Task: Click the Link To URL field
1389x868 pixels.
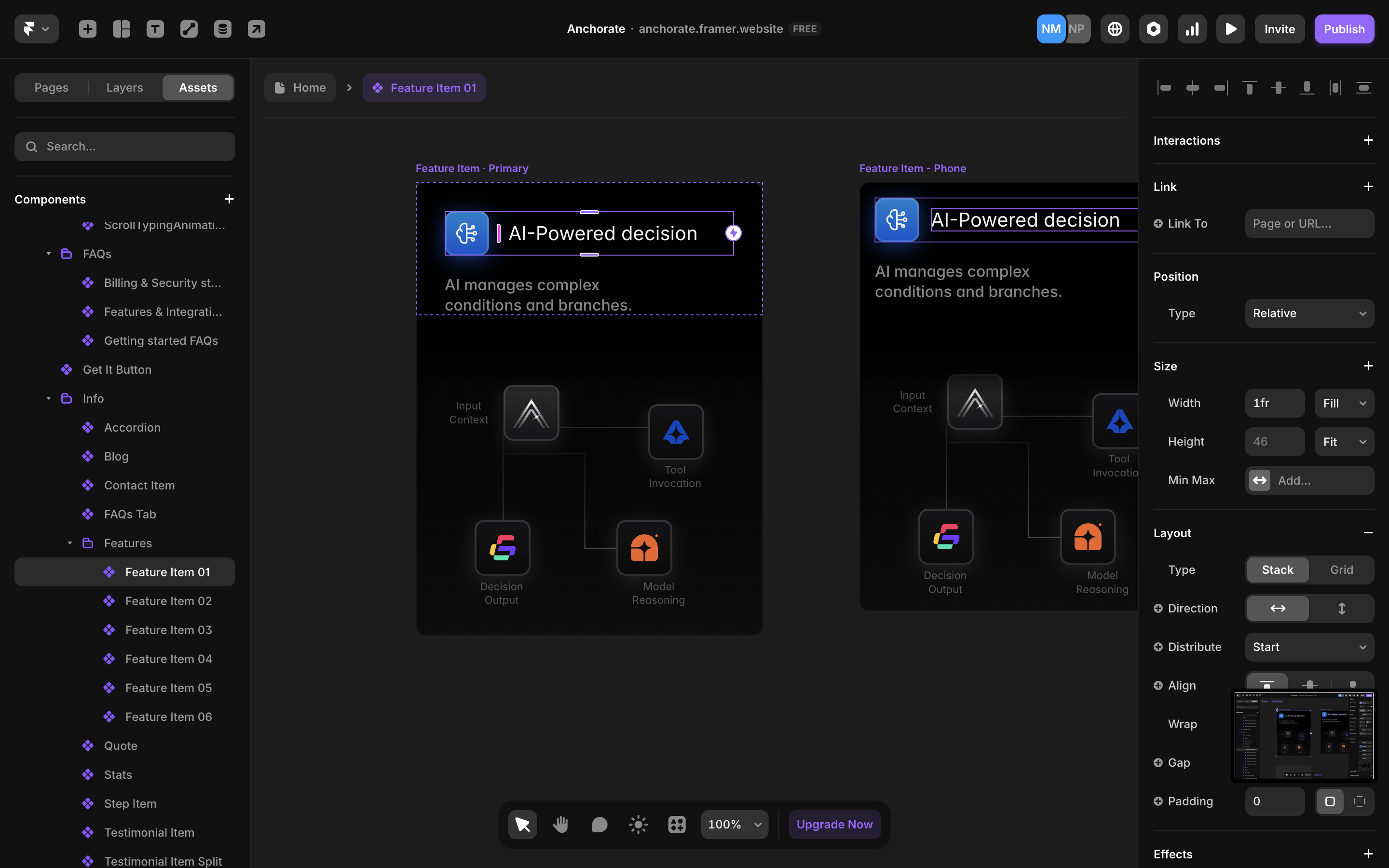Action: coord(1309,223)
